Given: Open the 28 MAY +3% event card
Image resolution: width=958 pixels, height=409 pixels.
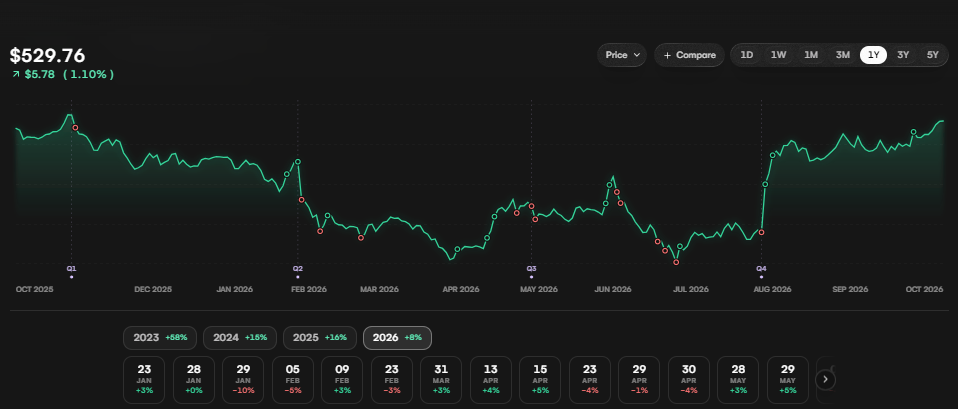Looking at the screenshot, I should [738, 380].
